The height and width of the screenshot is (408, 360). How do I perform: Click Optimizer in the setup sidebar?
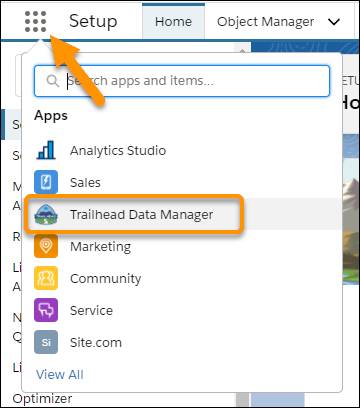42,398
